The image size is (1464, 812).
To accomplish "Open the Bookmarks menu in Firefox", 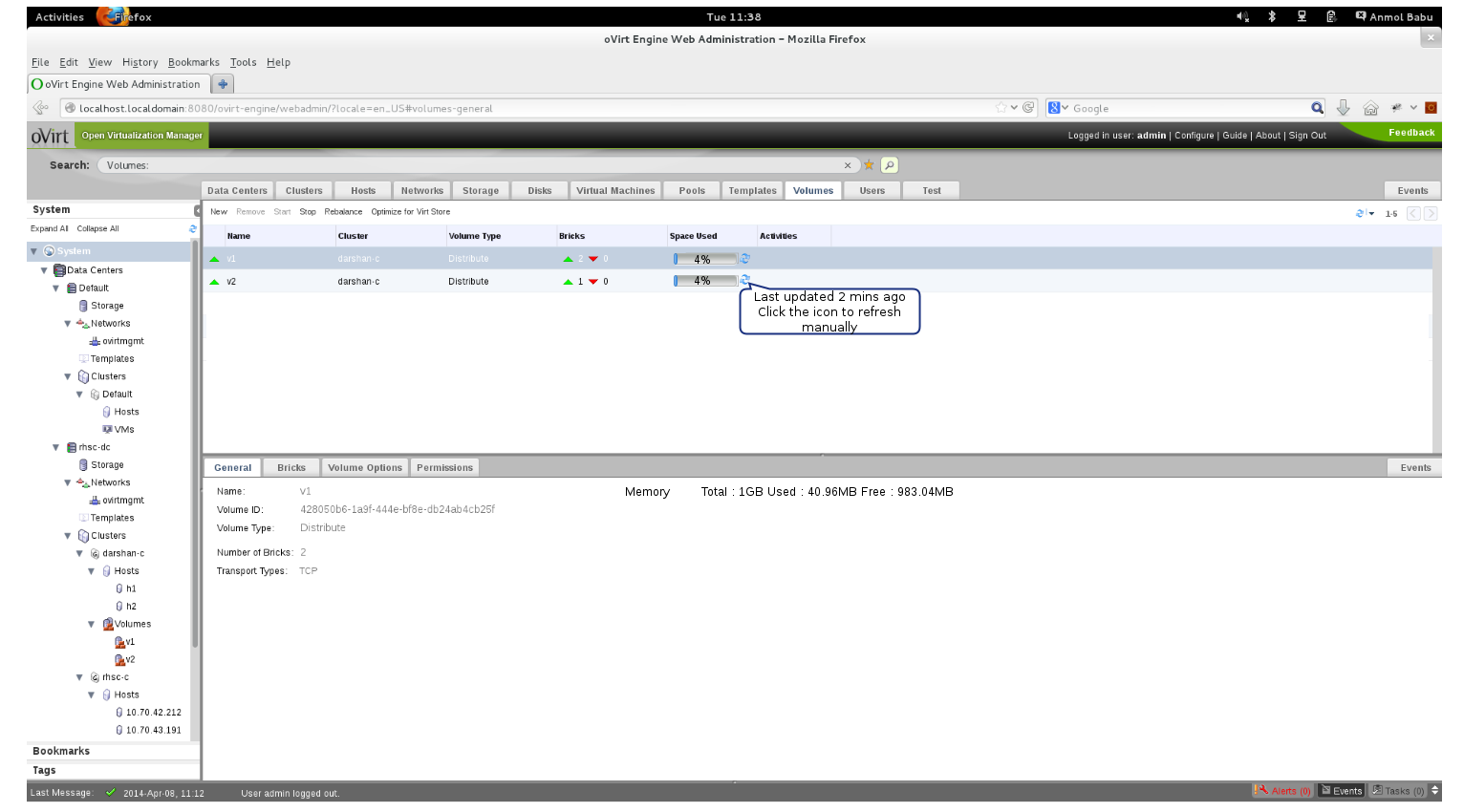I will (x=193, y=62).
